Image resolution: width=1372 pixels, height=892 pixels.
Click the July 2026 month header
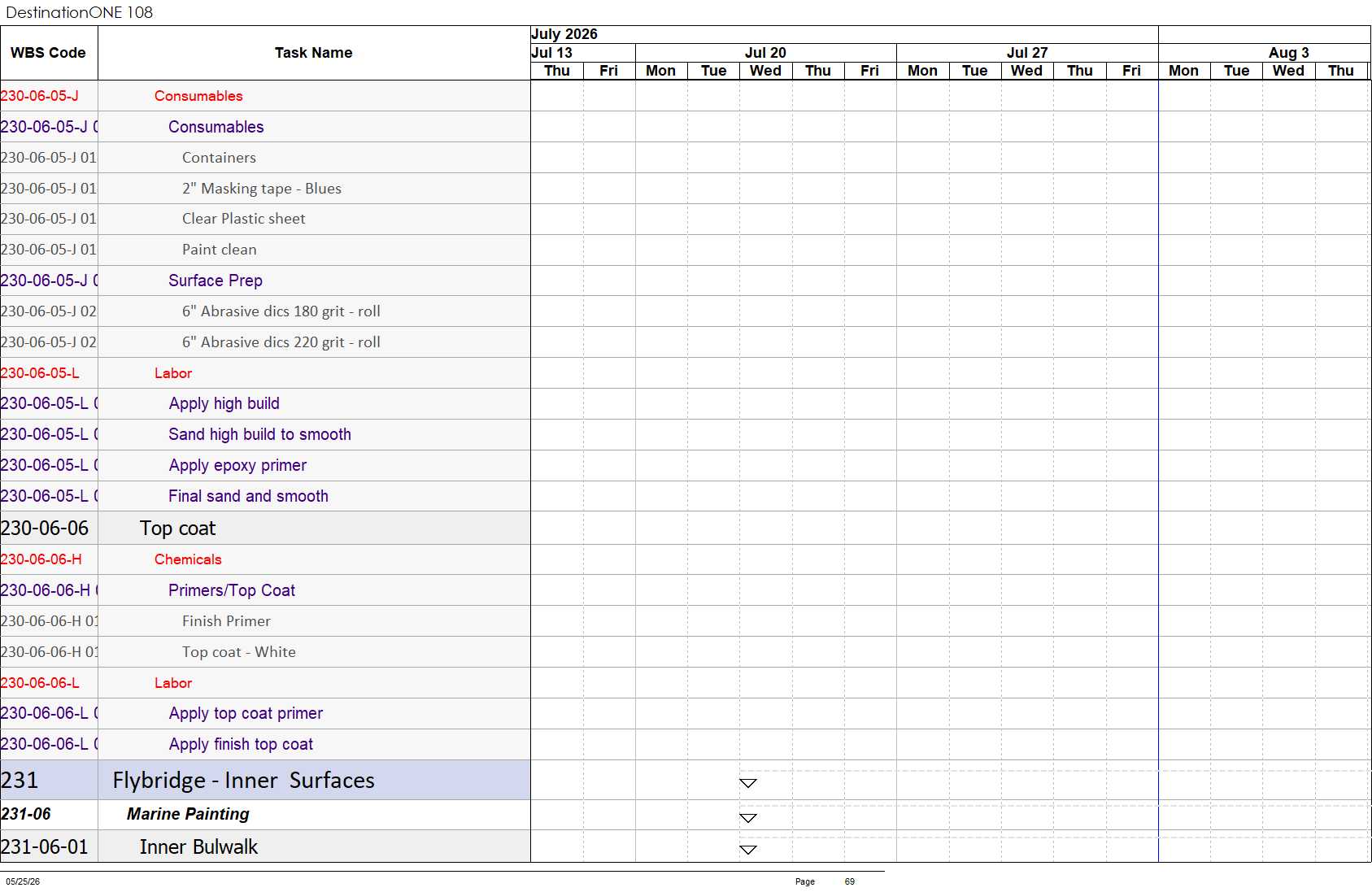click(564, 34)
